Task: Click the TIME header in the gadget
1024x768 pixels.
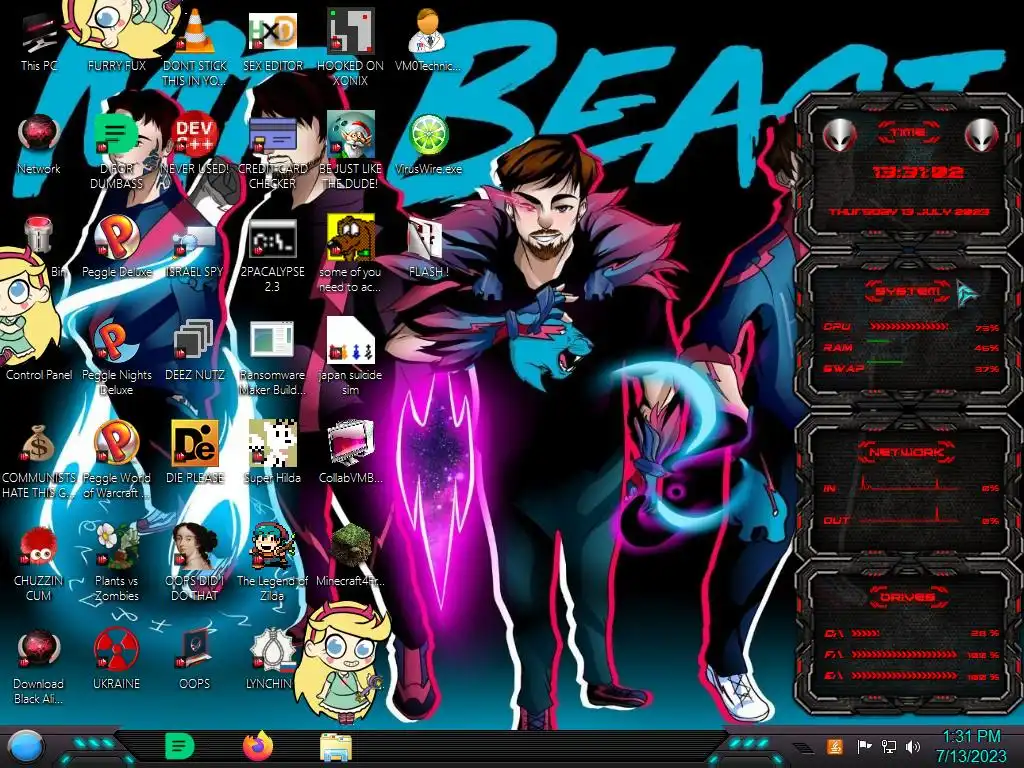Action: pyautogui.click(x=908, y=133)
